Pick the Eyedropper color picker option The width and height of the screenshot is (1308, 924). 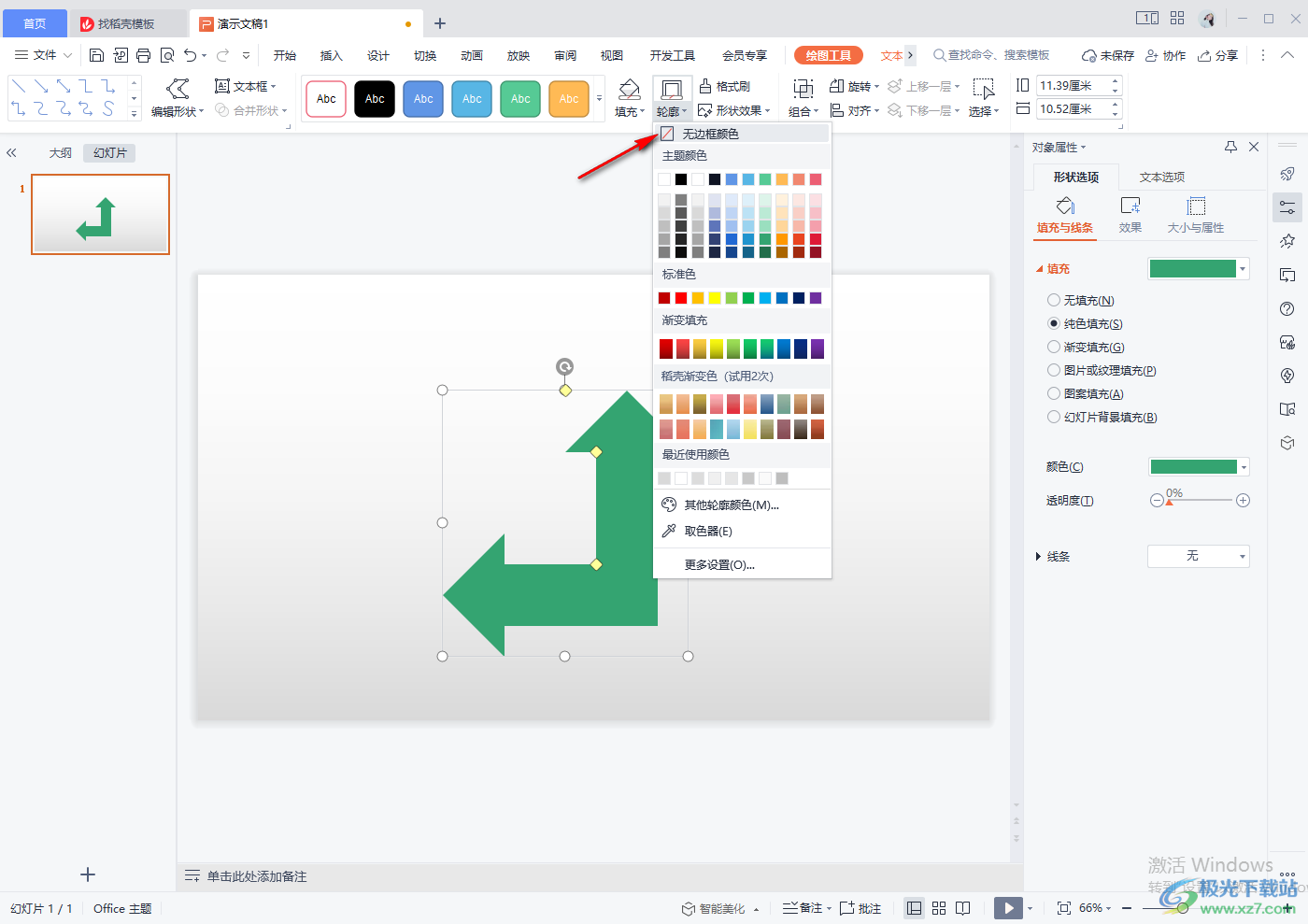pos(708,531)
